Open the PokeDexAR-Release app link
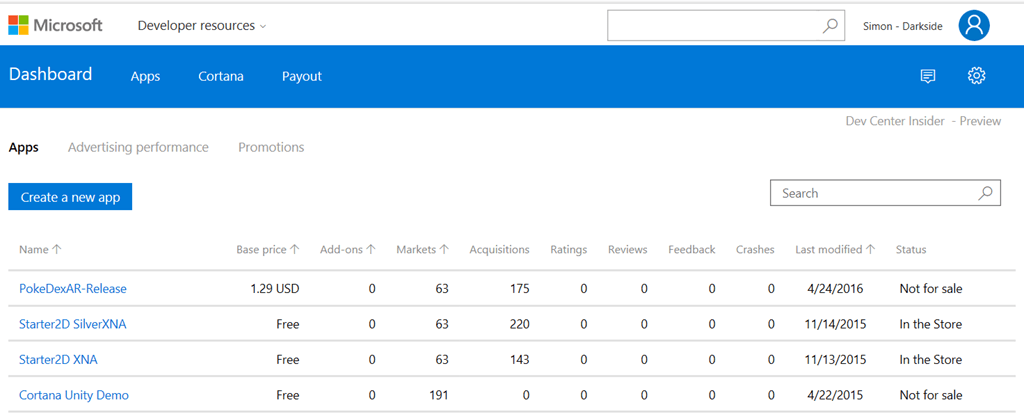Screen dimensions: 1024x414 click(73, 289)
